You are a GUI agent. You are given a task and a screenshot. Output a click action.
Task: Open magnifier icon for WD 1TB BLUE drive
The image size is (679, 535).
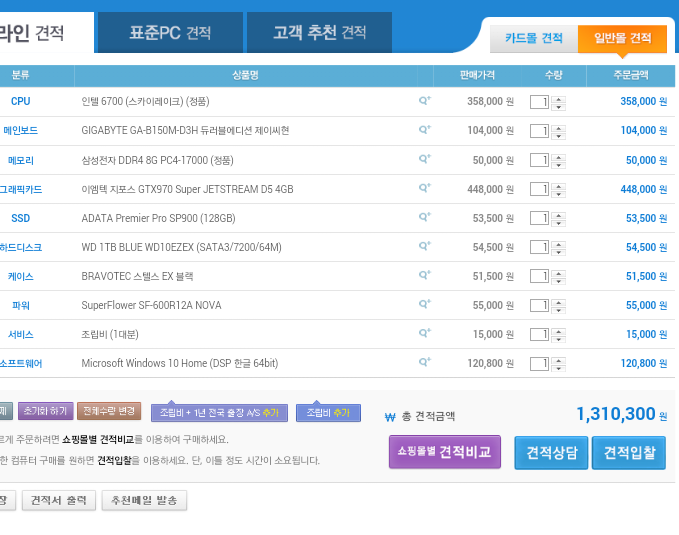(424, 245)
